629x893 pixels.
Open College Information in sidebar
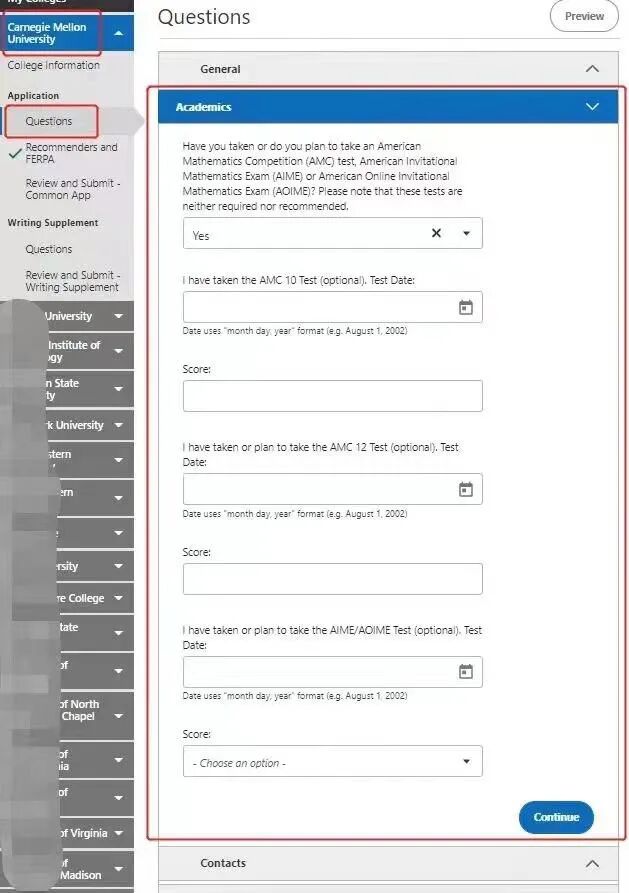(54, 66)
